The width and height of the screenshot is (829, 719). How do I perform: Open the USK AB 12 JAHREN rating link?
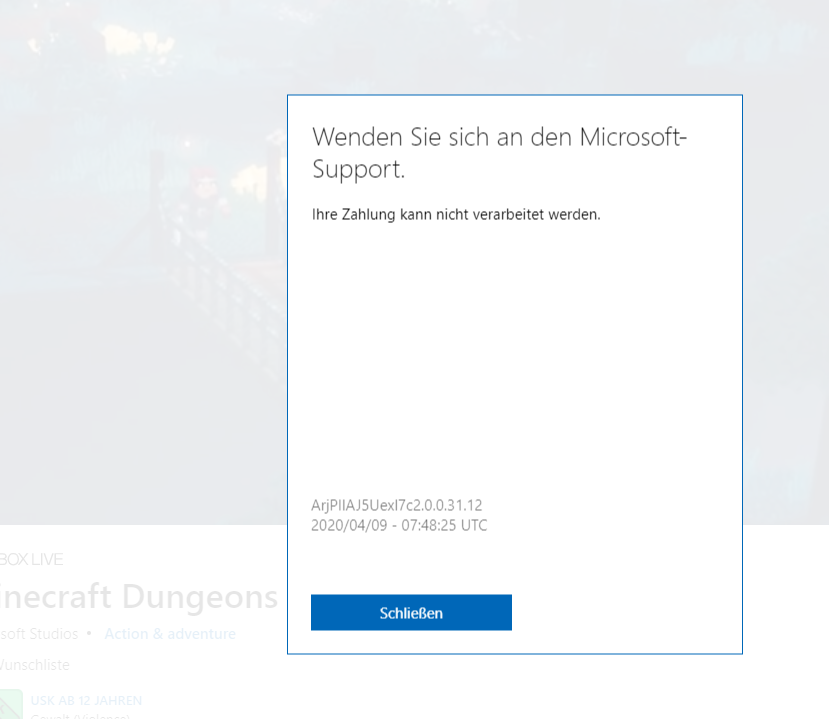tap(86, 700)
